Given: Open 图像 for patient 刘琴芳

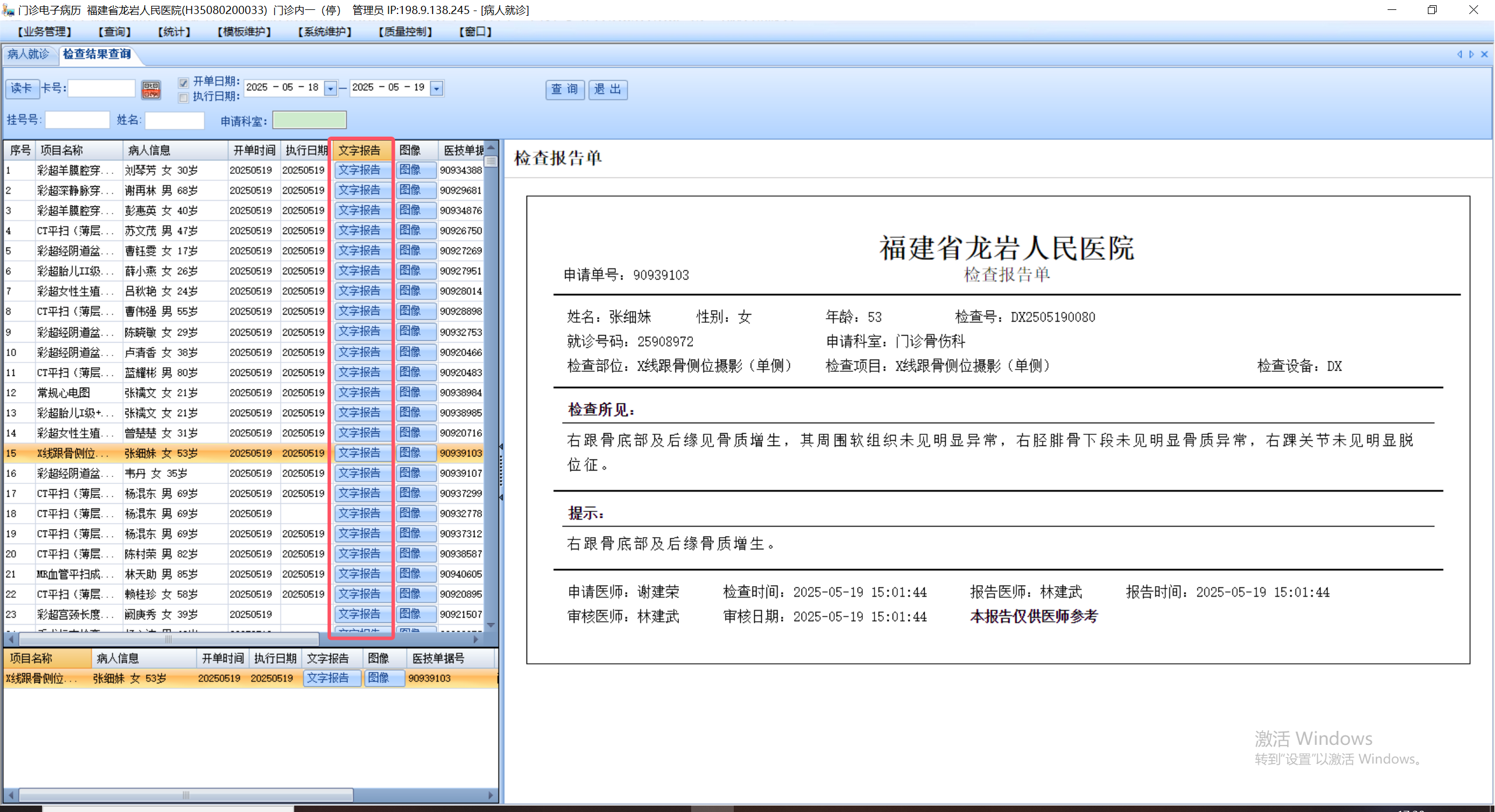Looking at the screenshot, I should pos(416,170).
